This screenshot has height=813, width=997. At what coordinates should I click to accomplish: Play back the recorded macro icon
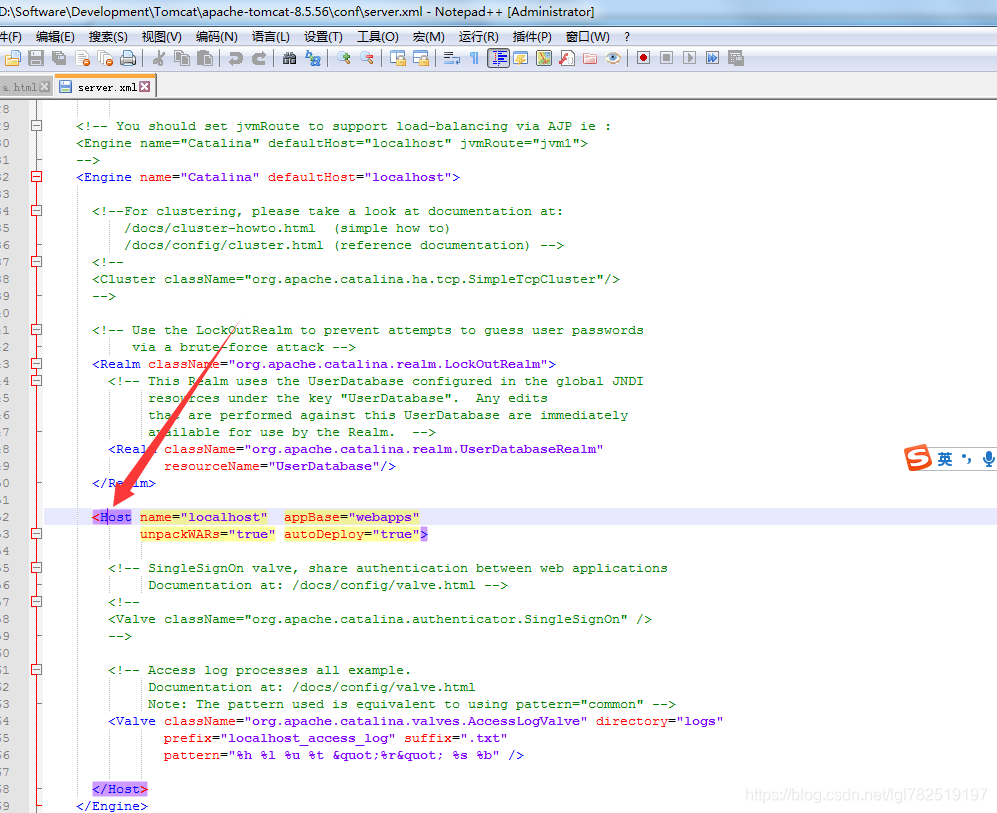coord(689,58)
